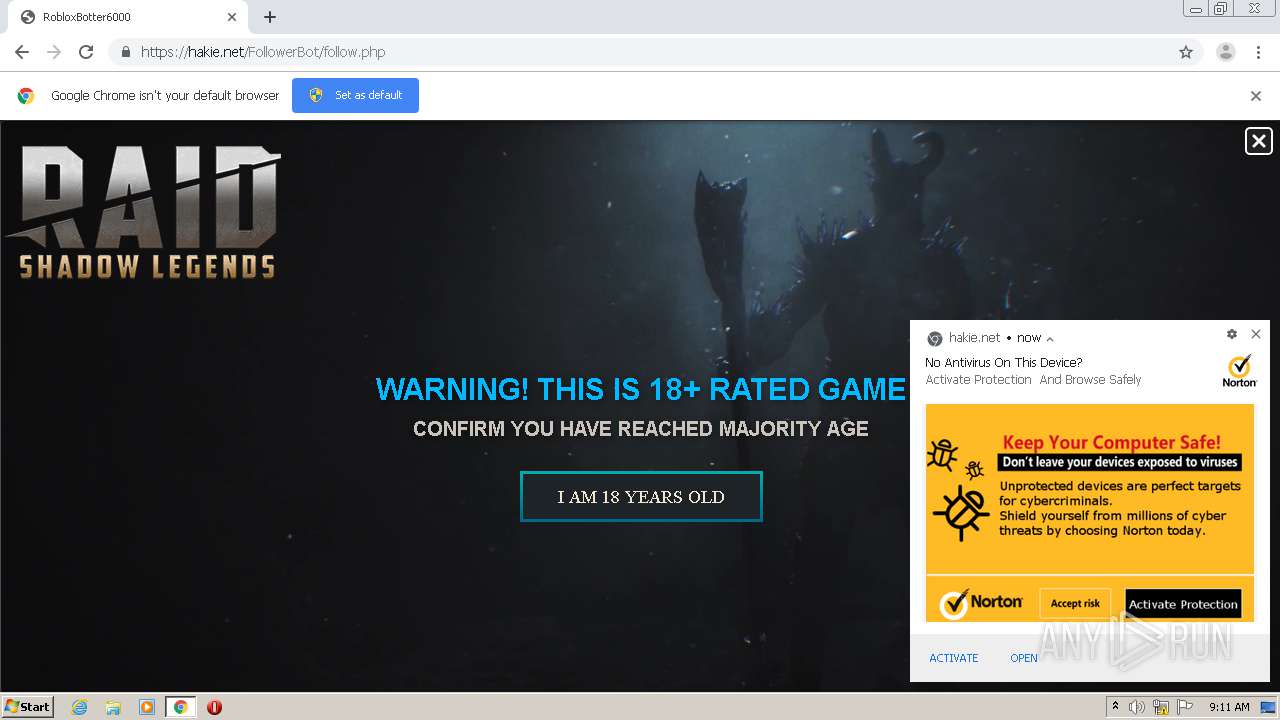Show hidden system tray icons

coord(1115,707)
